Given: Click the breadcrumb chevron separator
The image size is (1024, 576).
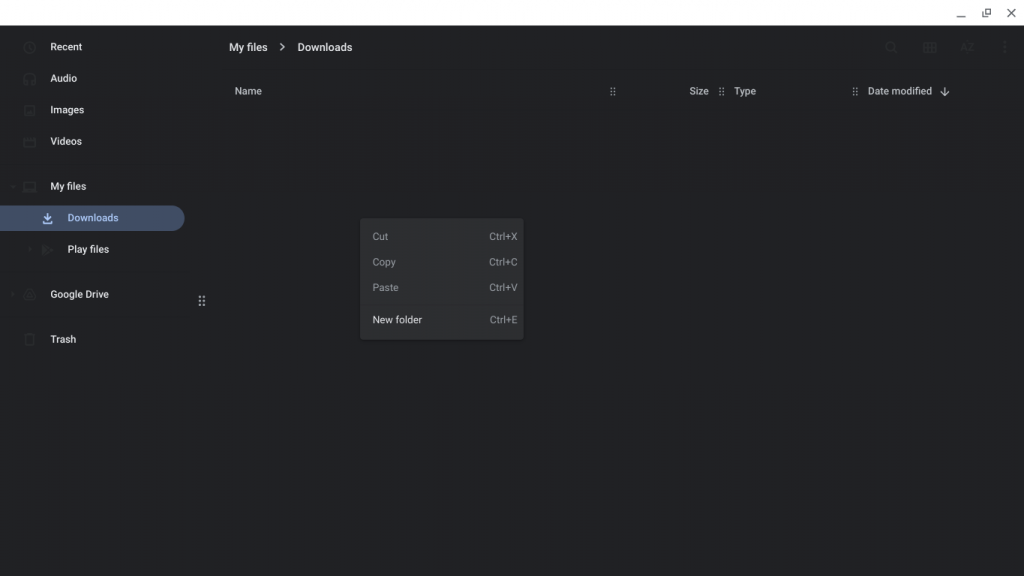Looking at the screenshot, I should coord(282,47).
